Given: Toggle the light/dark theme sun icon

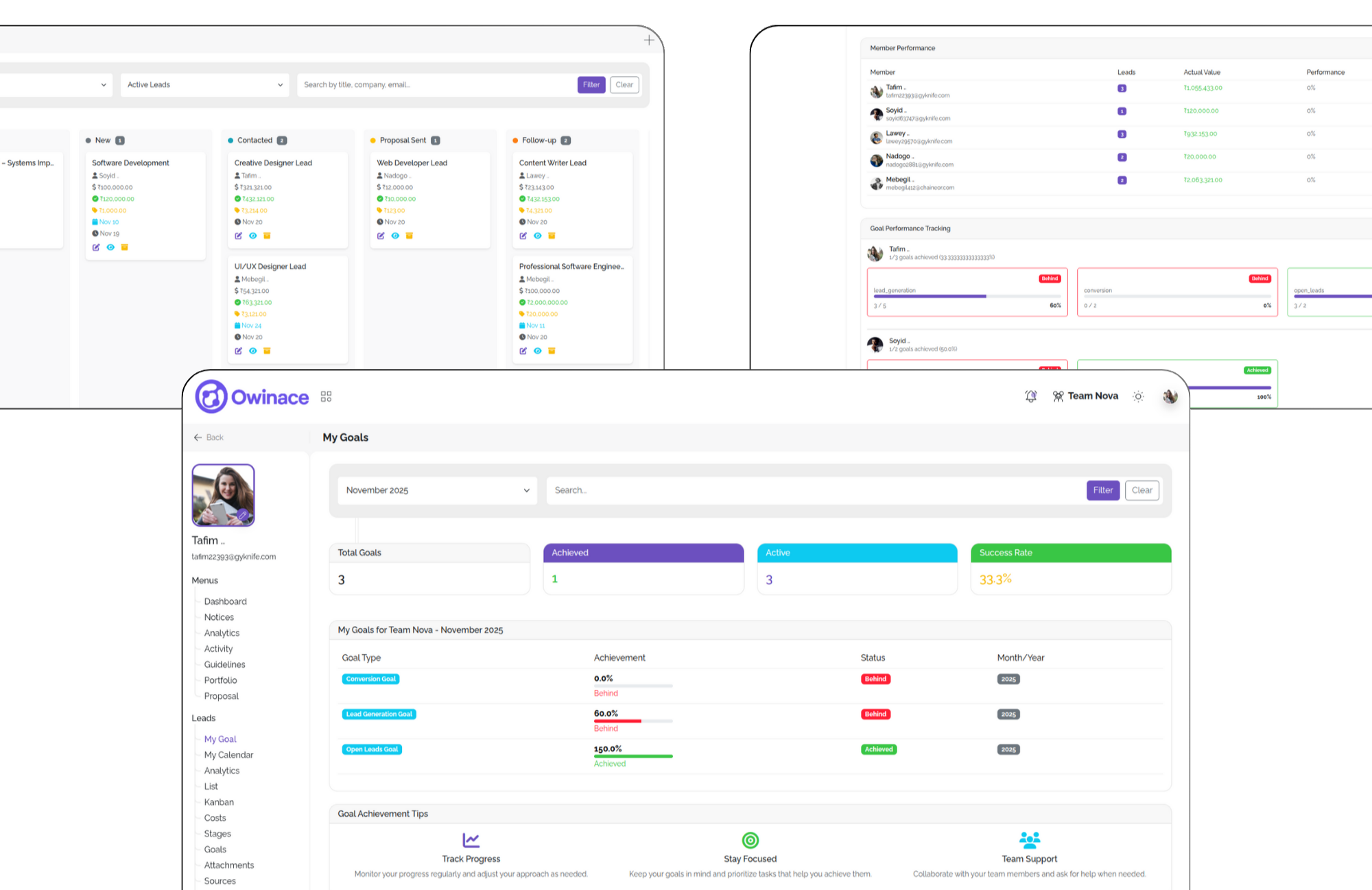Looking at the screenshot, I should tap(1138, 396).
